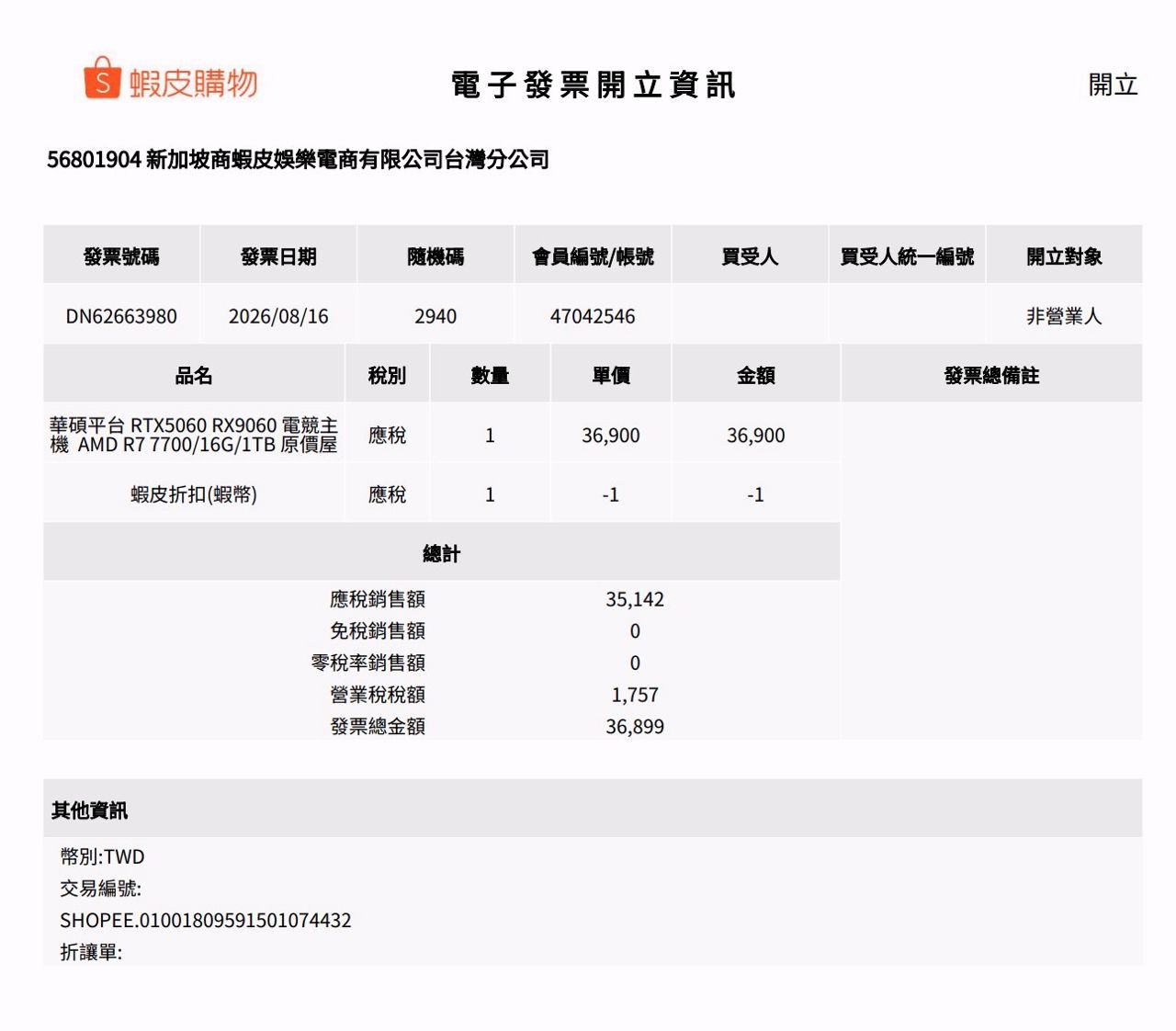
Task: Click the 0 value beside 零稅率銷售額
Action: (x=635, y=663)
